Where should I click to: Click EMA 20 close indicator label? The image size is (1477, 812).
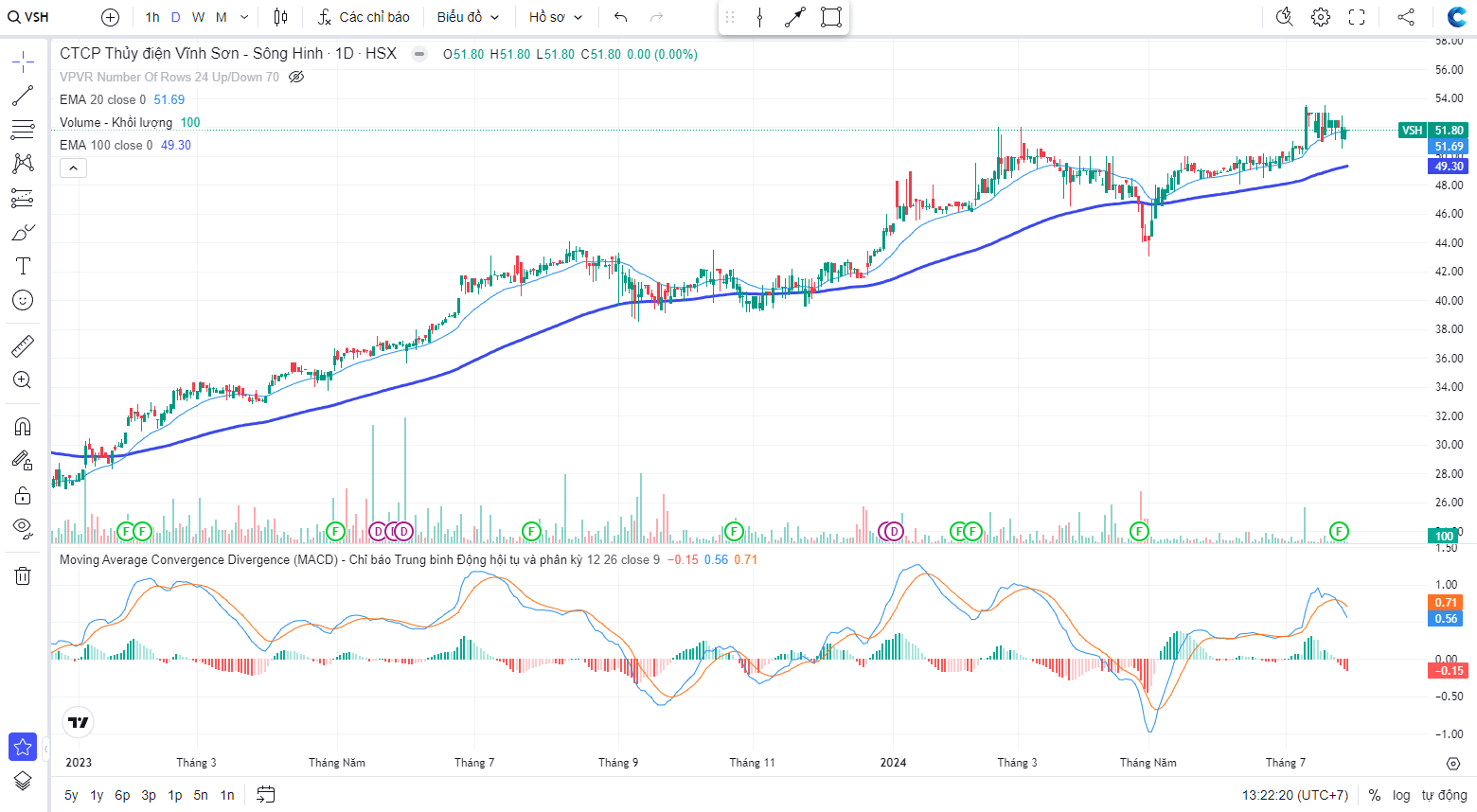pos(103,99)
